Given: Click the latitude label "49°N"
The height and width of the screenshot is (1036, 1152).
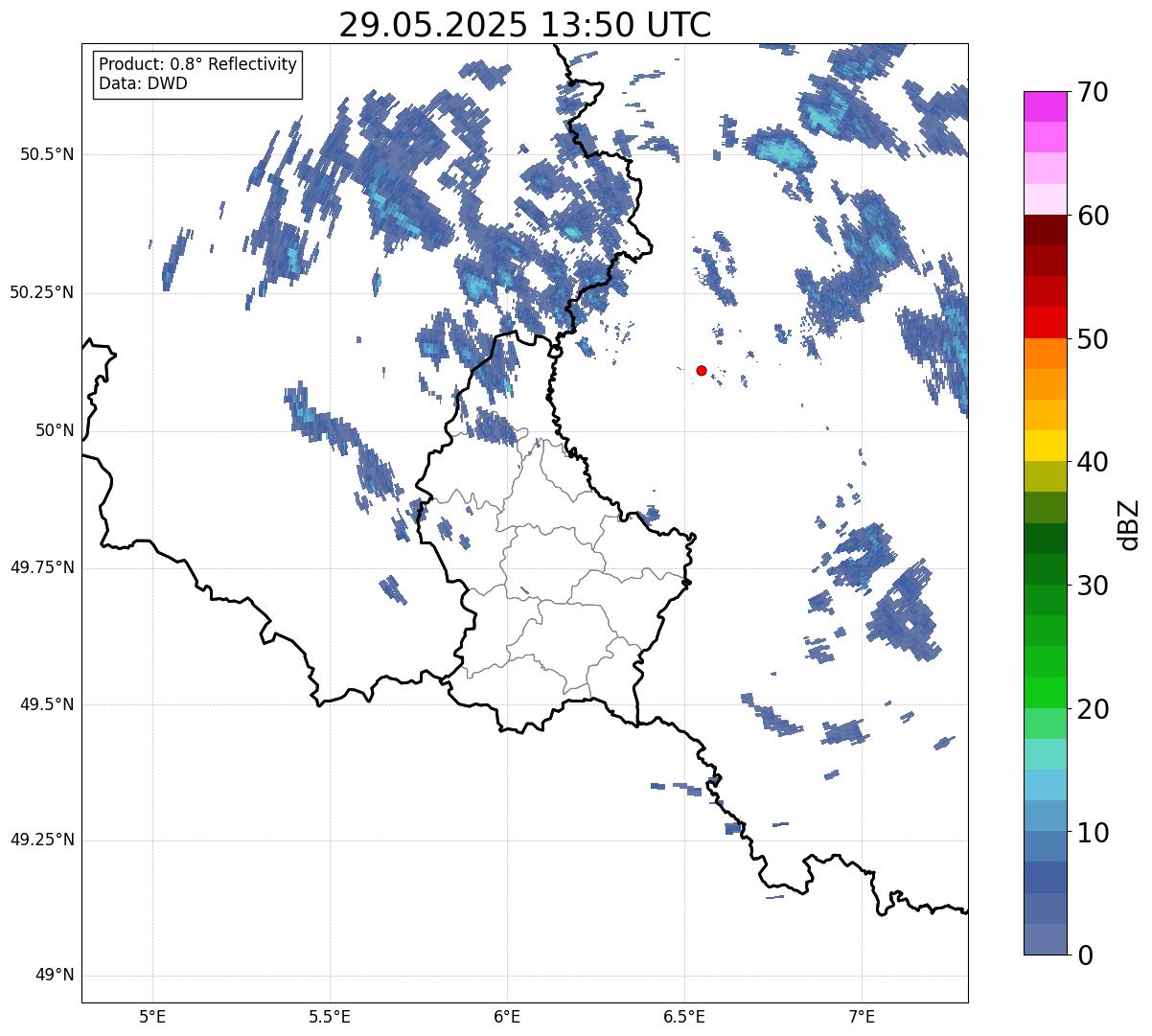Looking at the screenshot, I should pyautogui.click(x=55, y=976).
